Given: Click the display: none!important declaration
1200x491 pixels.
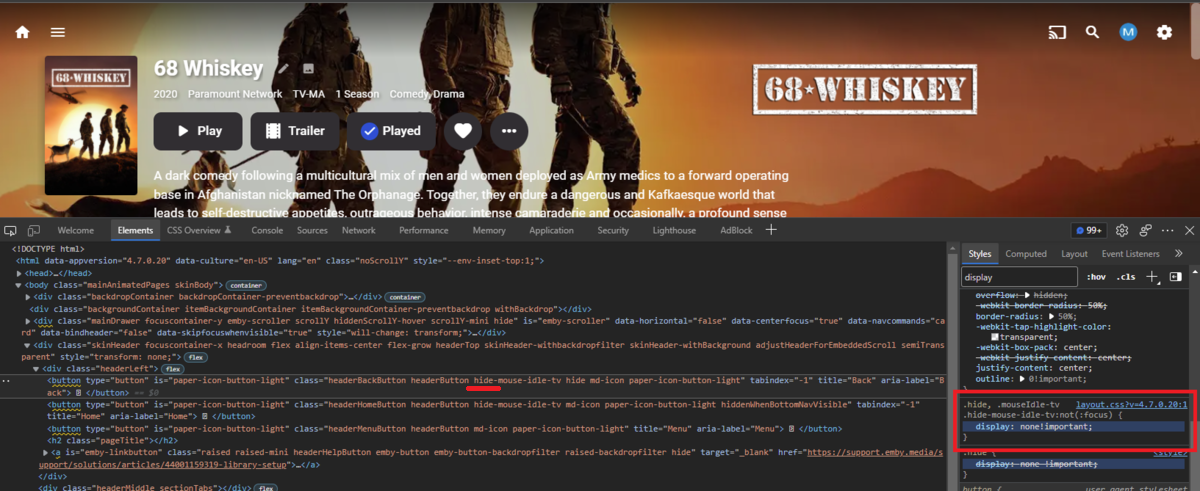Looking at the screenshot, I should [x=1034, y=426].
